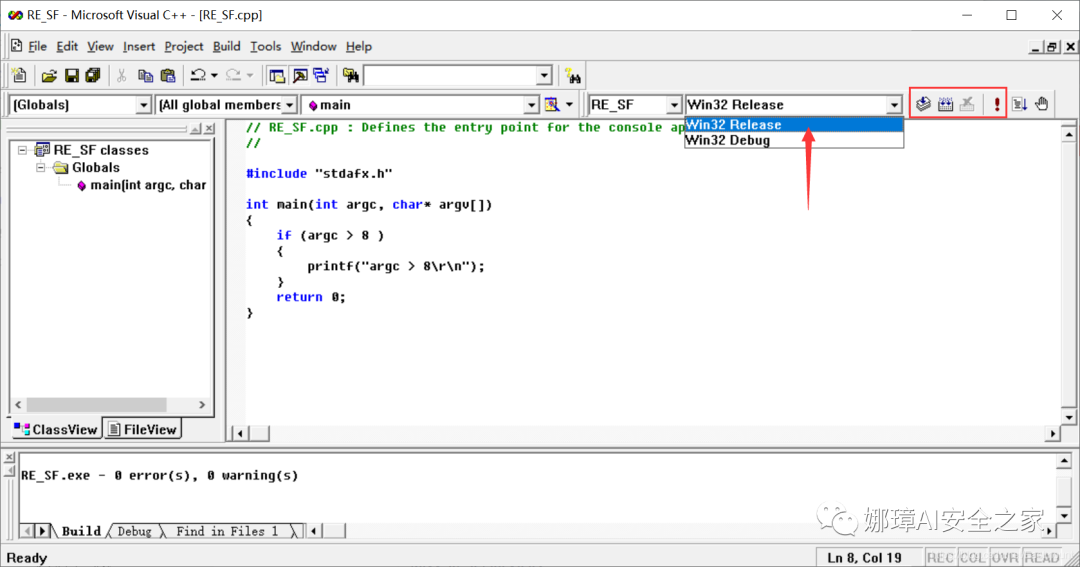The image size is (1080, 567).
Task: Click the Find in Files binoculars icon
Action: [351, 75]
